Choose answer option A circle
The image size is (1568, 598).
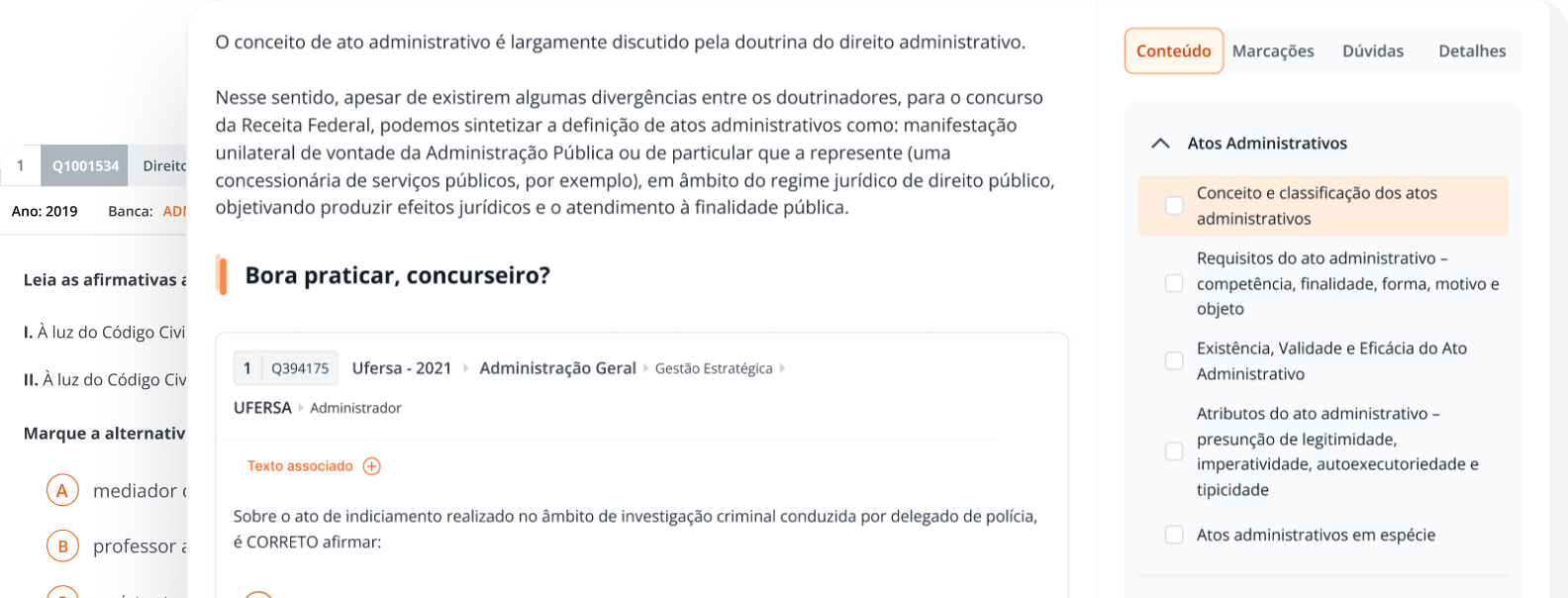click(62, 490)
